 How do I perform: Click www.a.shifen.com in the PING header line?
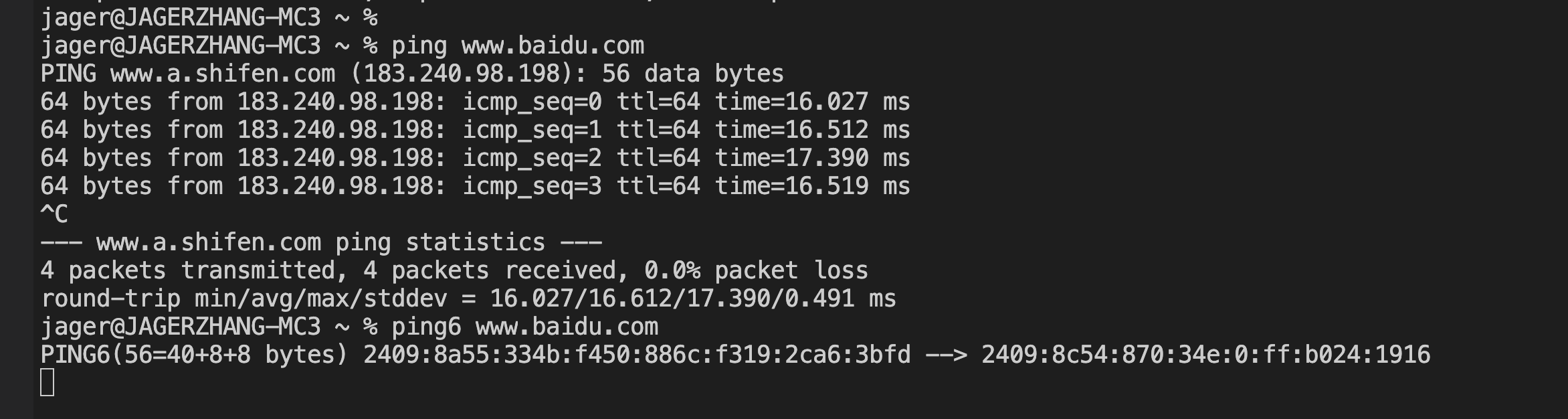pos(222,74)
